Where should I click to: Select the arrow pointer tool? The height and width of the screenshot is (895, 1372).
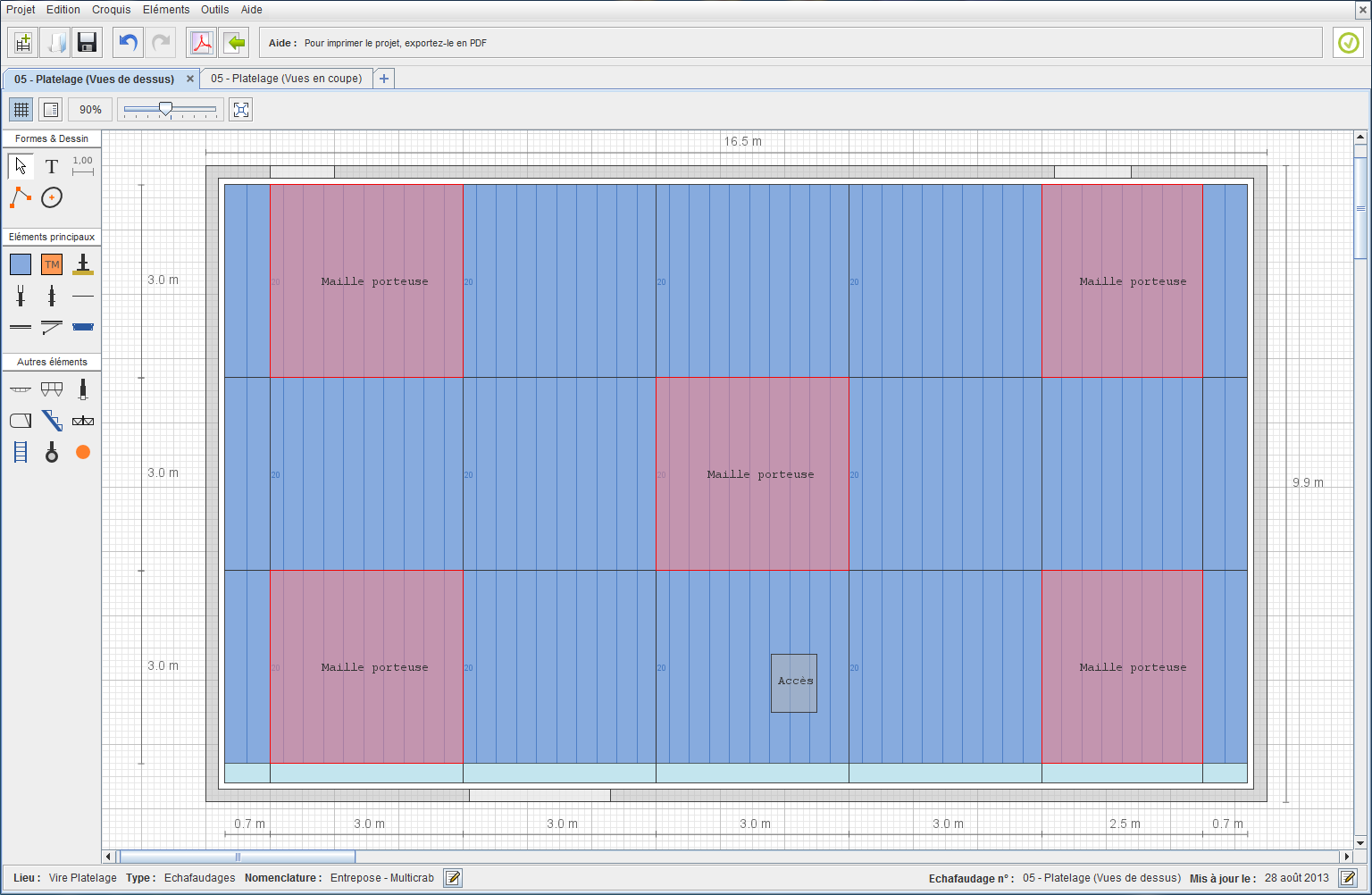point(21,166)
